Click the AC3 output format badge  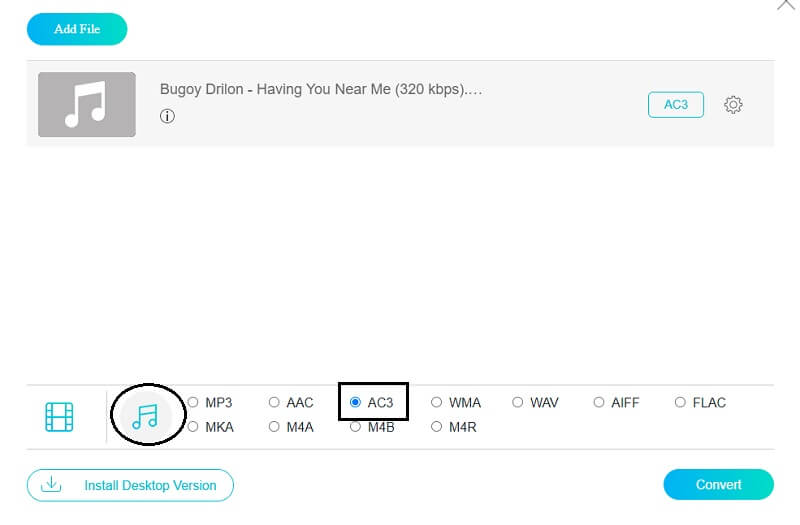tap(676, 105)
